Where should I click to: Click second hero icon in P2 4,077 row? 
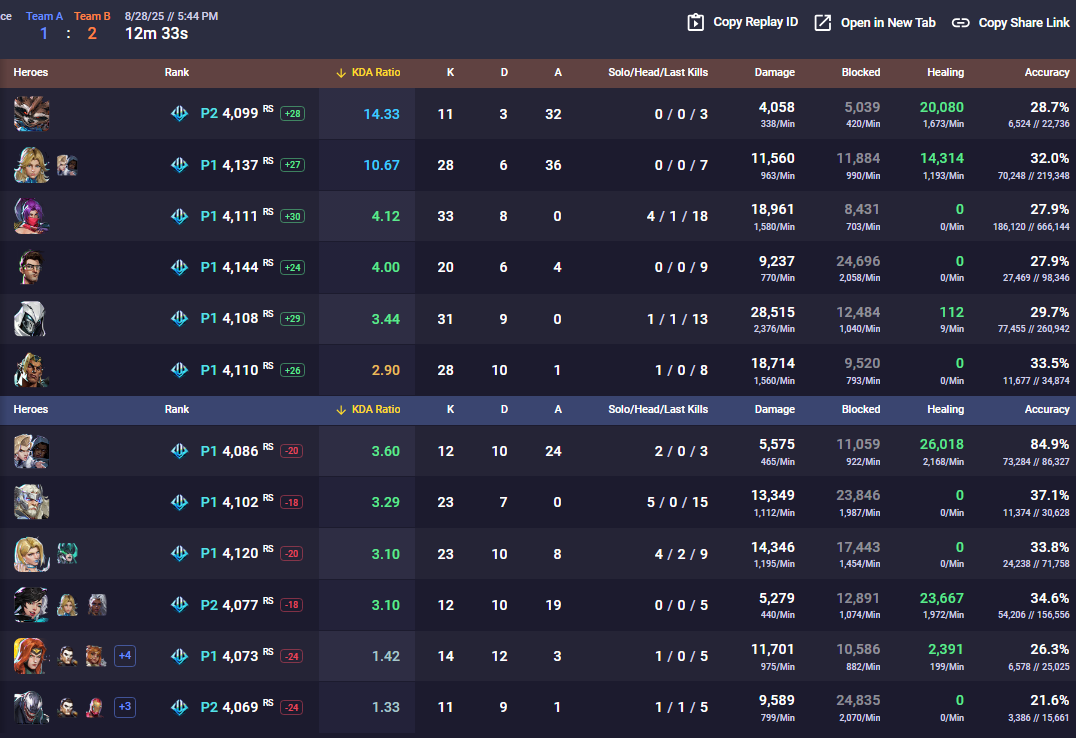[x=67, y=605]
